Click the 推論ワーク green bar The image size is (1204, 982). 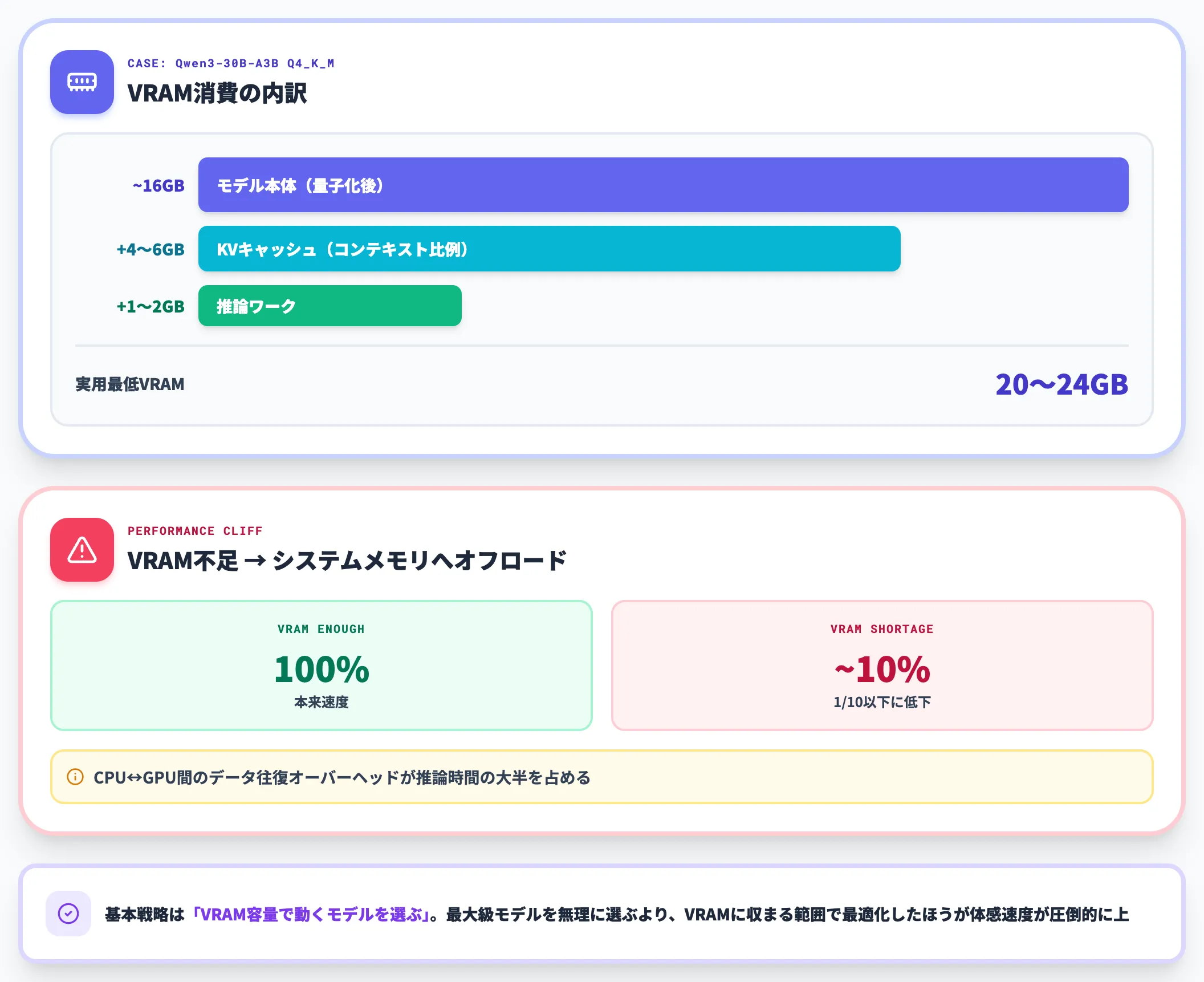(x=330, y=306)
